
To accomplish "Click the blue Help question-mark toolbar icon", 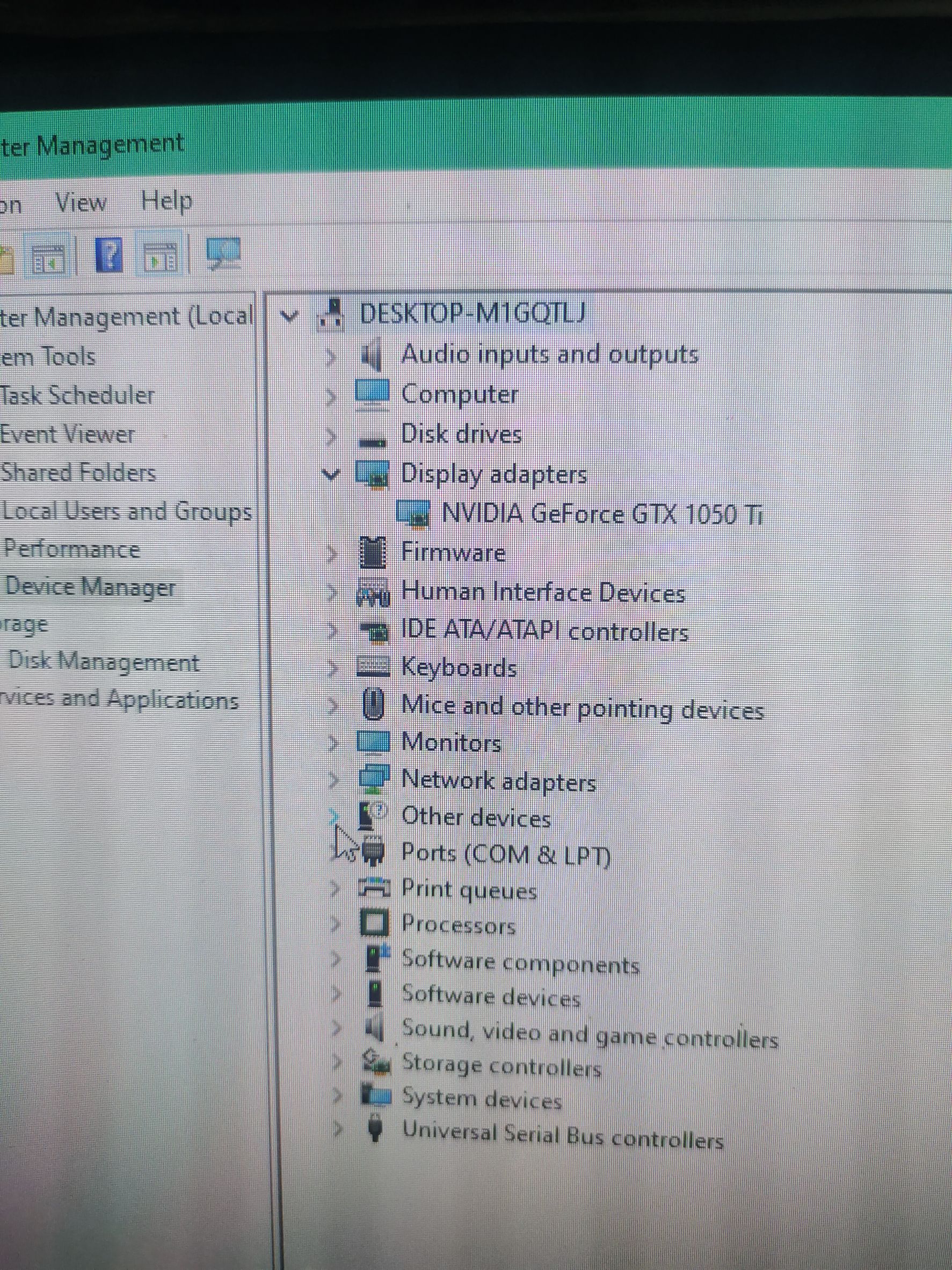I will tap(109, 255).
